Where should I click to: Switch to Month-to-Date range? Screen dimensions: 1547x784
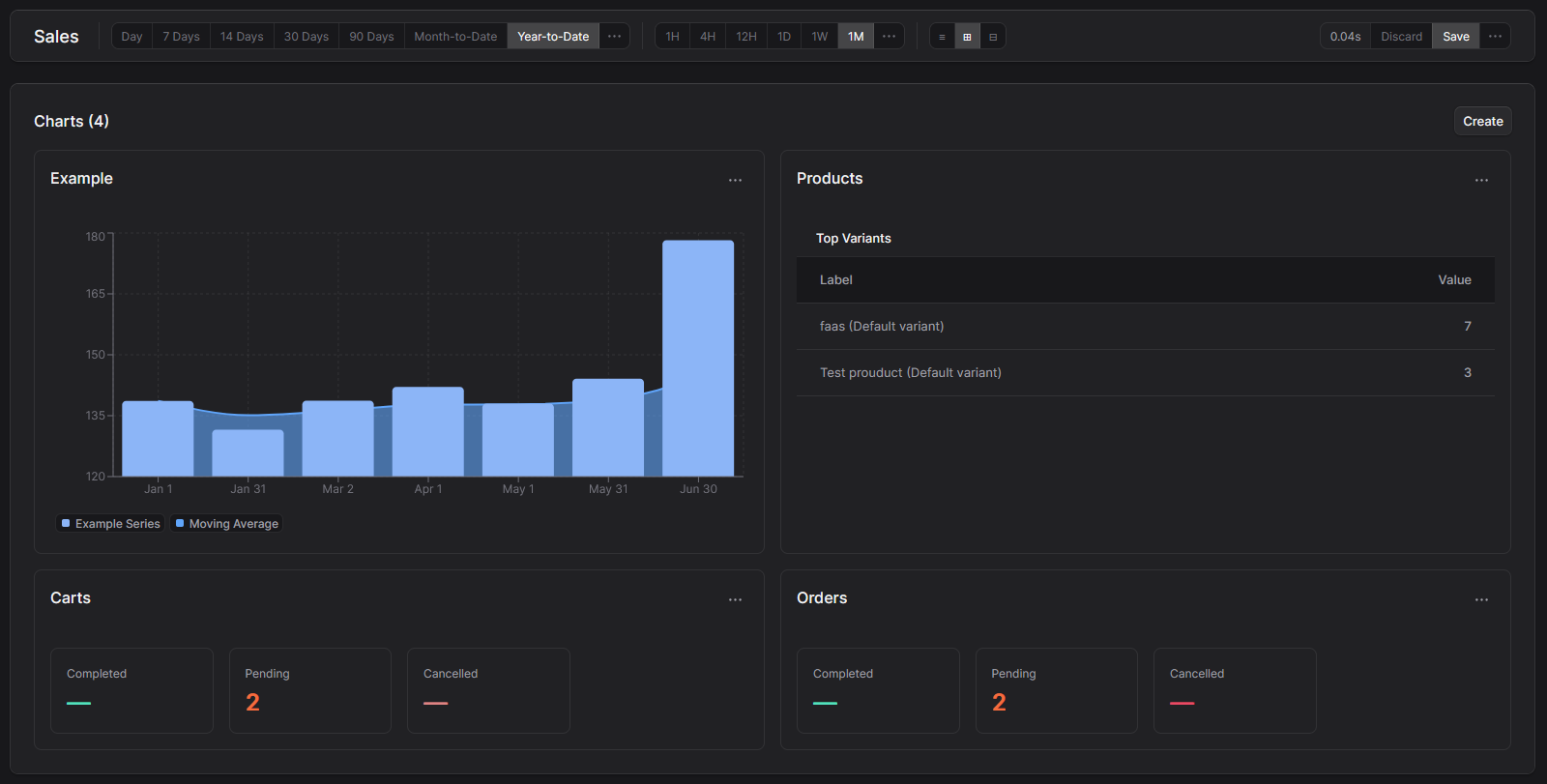coord(455,37)
